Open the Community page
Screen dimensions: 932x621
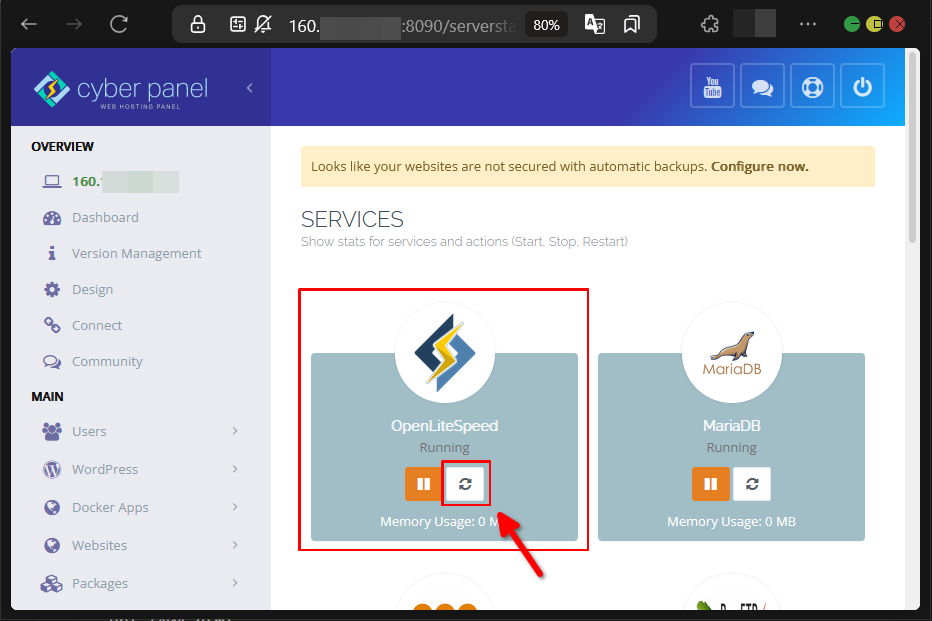pyautogui.click(x=107, y=361)
